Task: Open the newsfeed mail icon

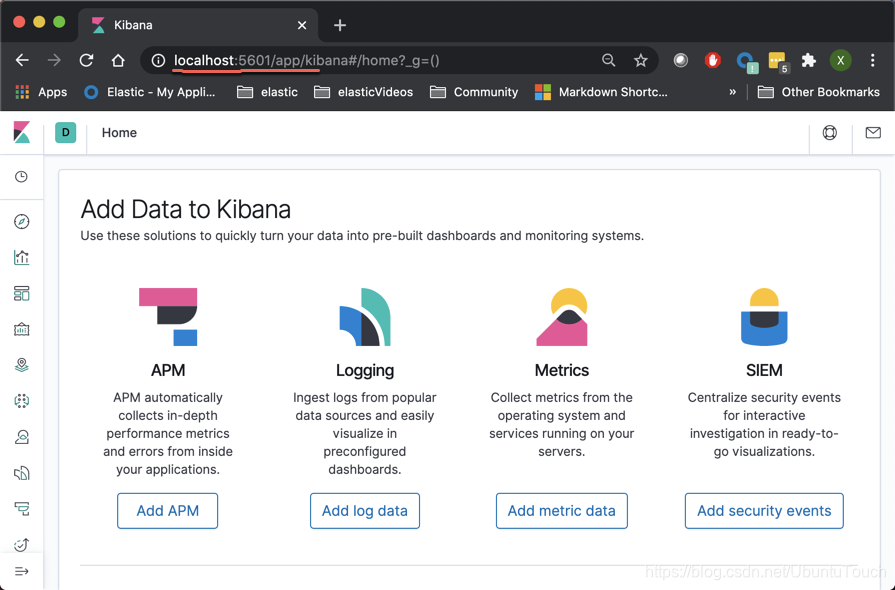Action: coord(873,132)
